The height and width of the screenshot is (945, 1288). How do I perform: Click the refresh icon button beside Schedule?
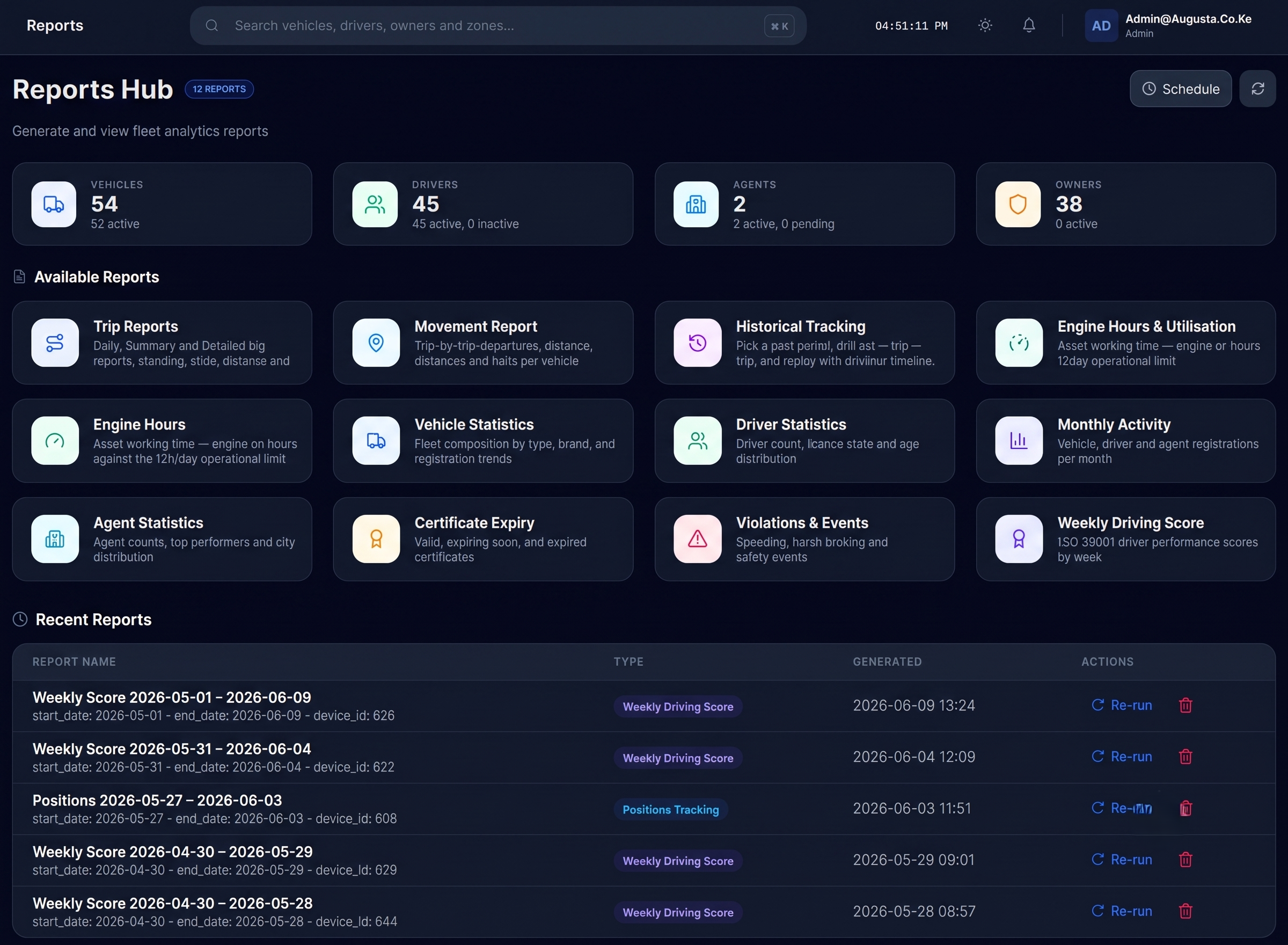1257,89
